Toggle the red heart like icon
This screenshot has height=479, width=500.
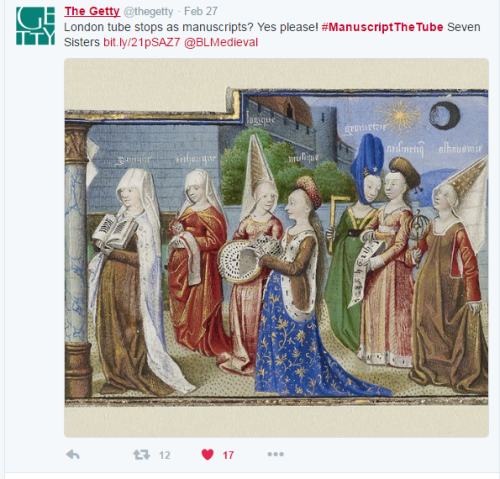click(x=207, y=455)
